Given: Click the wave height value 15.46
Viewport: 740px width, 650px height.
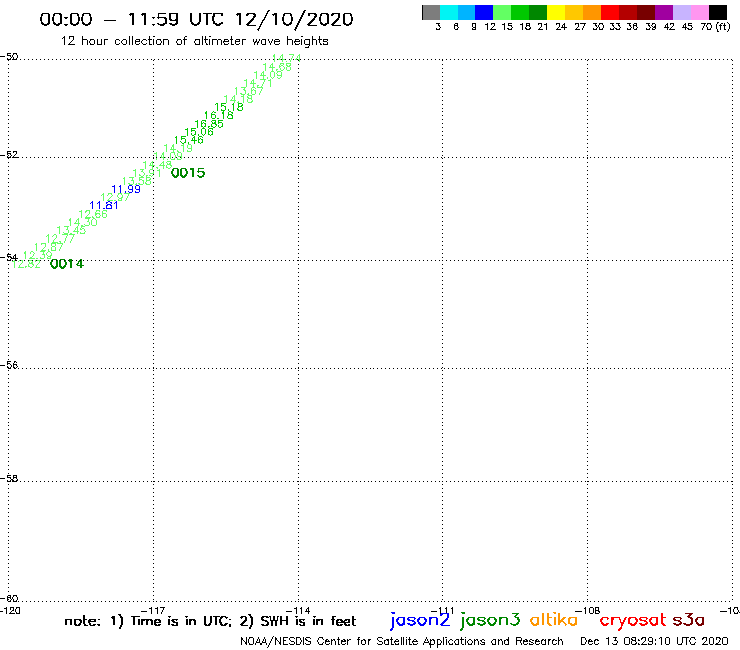Looking at the screenshot, I should click(x=189, y=140).
